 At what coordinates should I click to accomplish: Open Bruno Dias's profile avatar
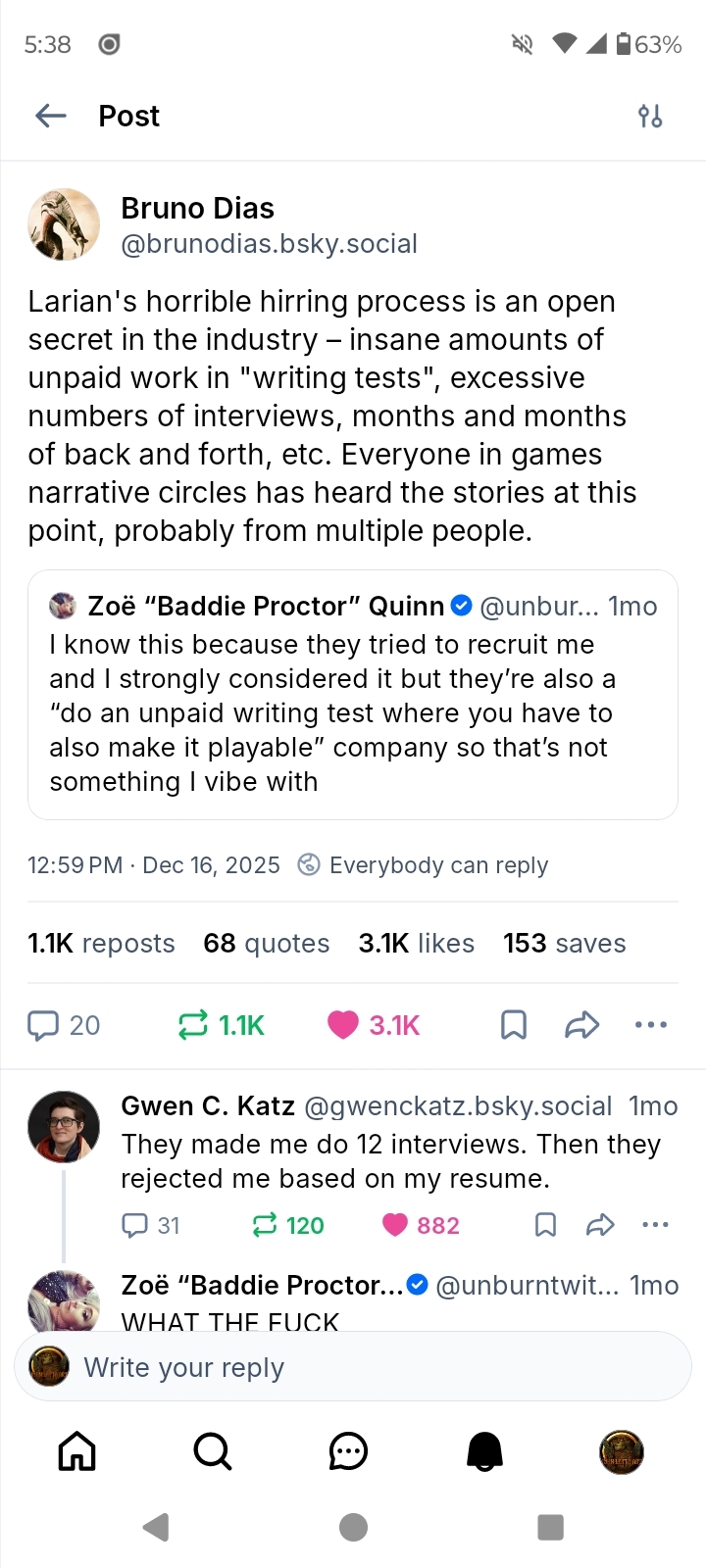point(64,224)
